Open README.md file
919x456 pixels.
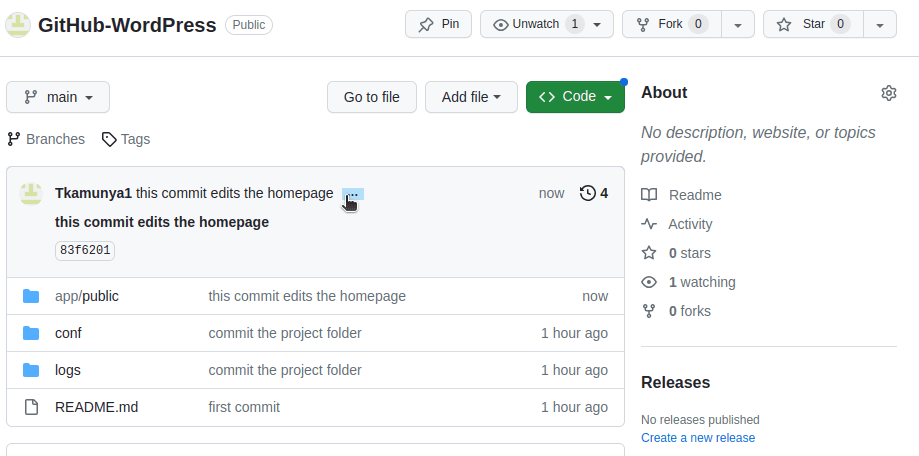point(97,407)
